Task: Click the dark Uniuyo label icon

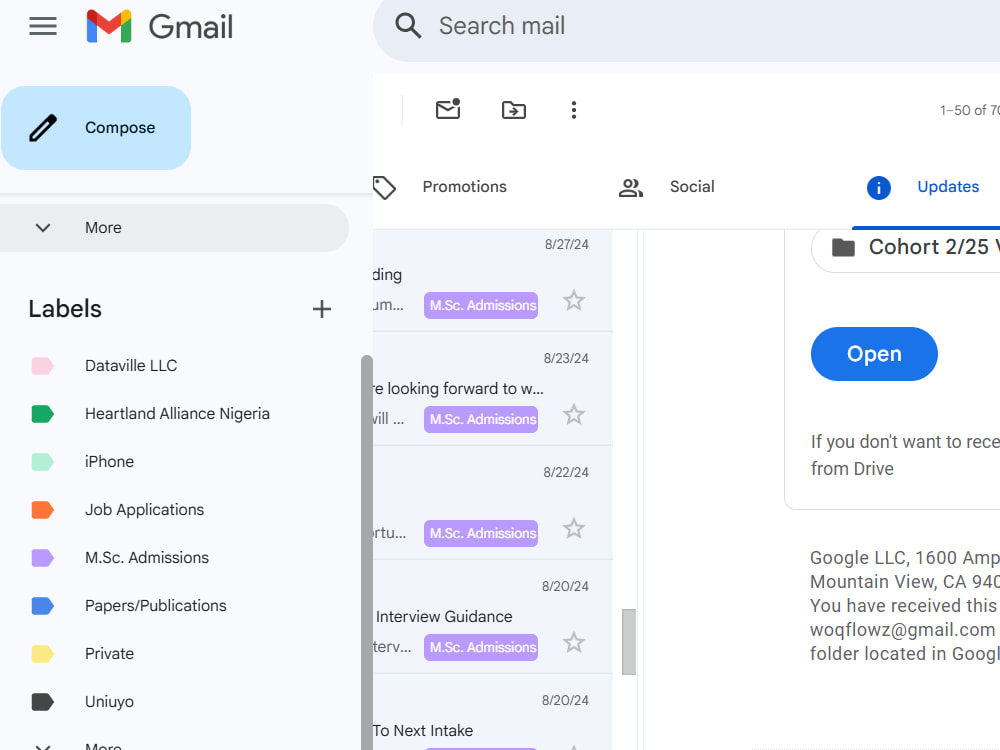Action: click(42, 702)
